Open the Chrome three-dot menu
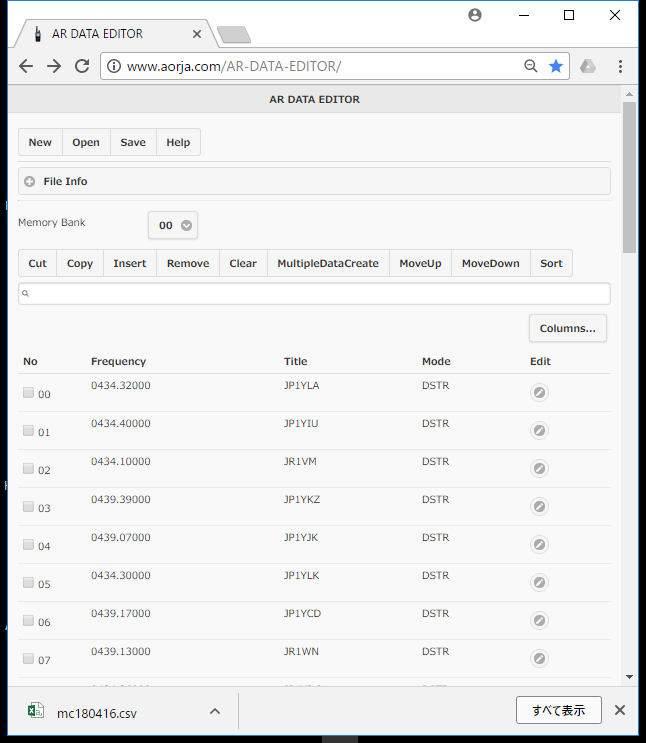646x743 pixels. pyautogui.click(x=620, y=66)
